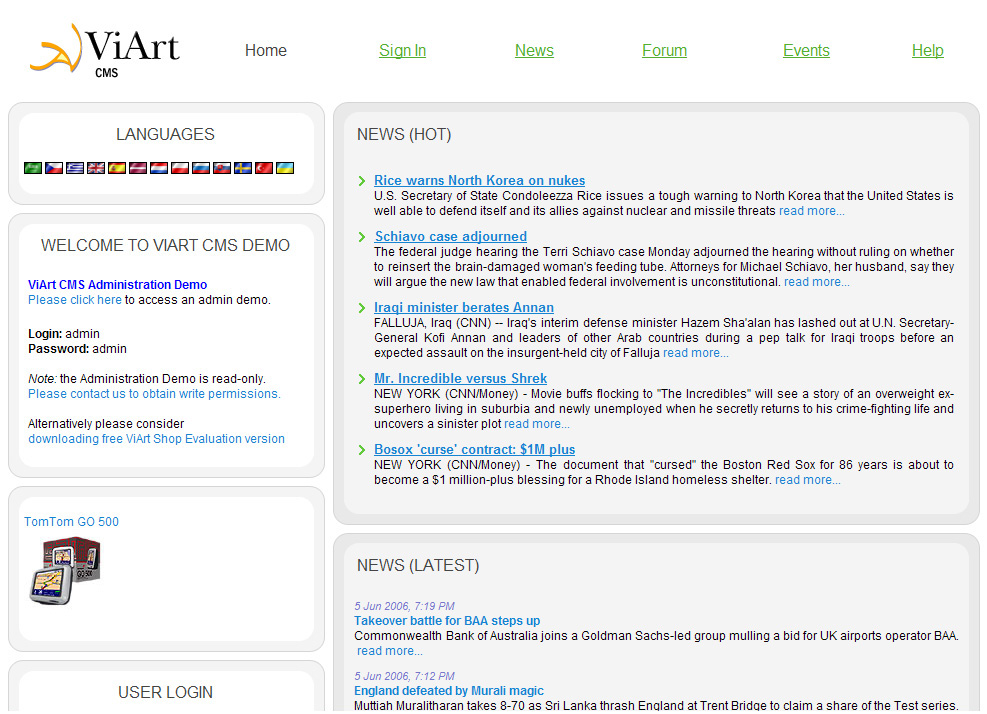The width and height of the screenshot is (987, 714).
Task: Click the date 5 Jun 2006, 7:12 PM
Action: tap(404, 676)
